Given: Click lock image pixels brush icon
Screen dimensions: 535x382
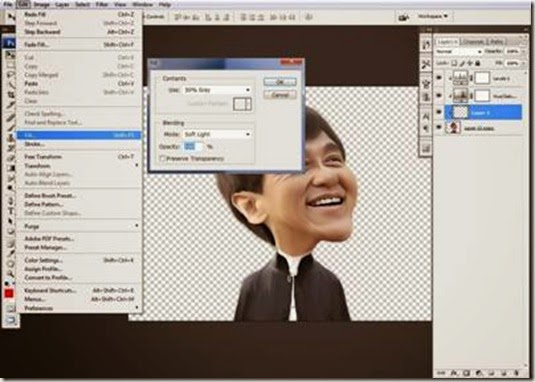Looking at the screenshot, I should click(x=462, y=63).
